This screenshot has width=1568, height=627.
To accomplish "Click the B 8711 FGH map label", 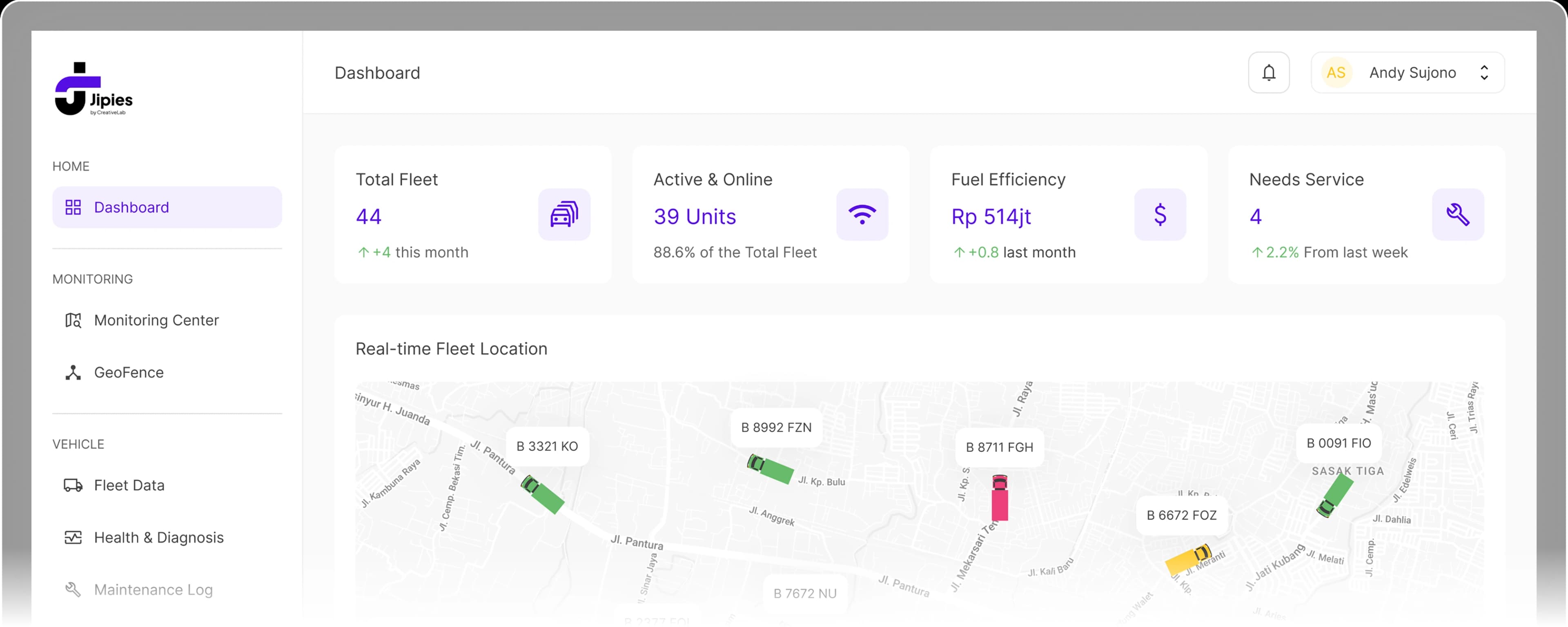I will tap(1000, 447).
